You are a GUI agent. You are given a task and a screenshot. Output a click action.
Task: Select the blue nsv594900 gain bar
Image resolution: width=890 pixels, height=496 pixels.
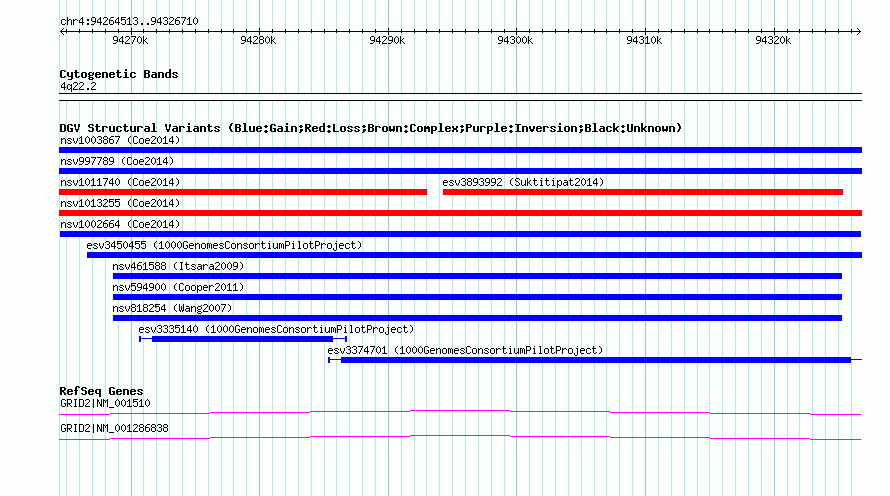pyautogui.click(x=477, y=297)
